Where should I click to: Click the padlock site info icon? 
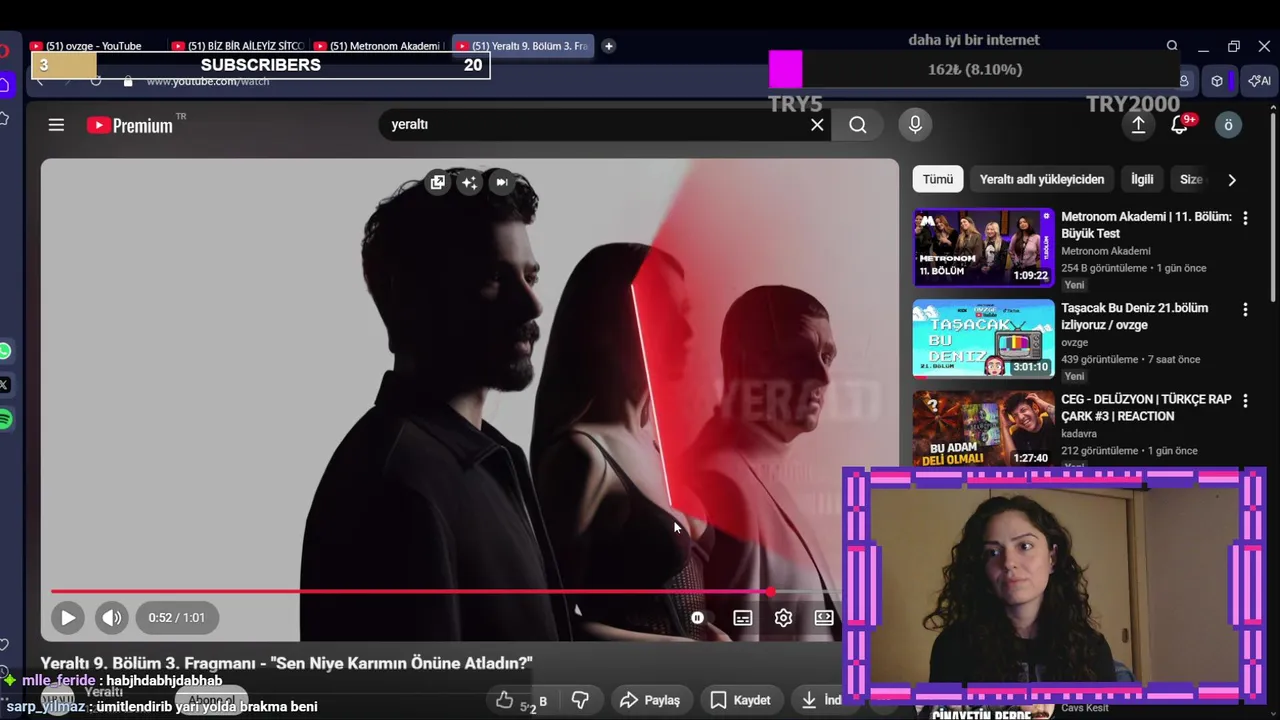pos(128,82)
